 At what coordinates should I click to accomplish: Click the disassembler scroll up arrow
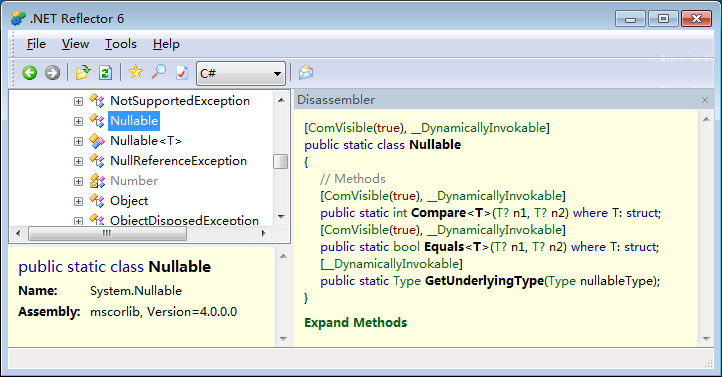click(706, 119)
